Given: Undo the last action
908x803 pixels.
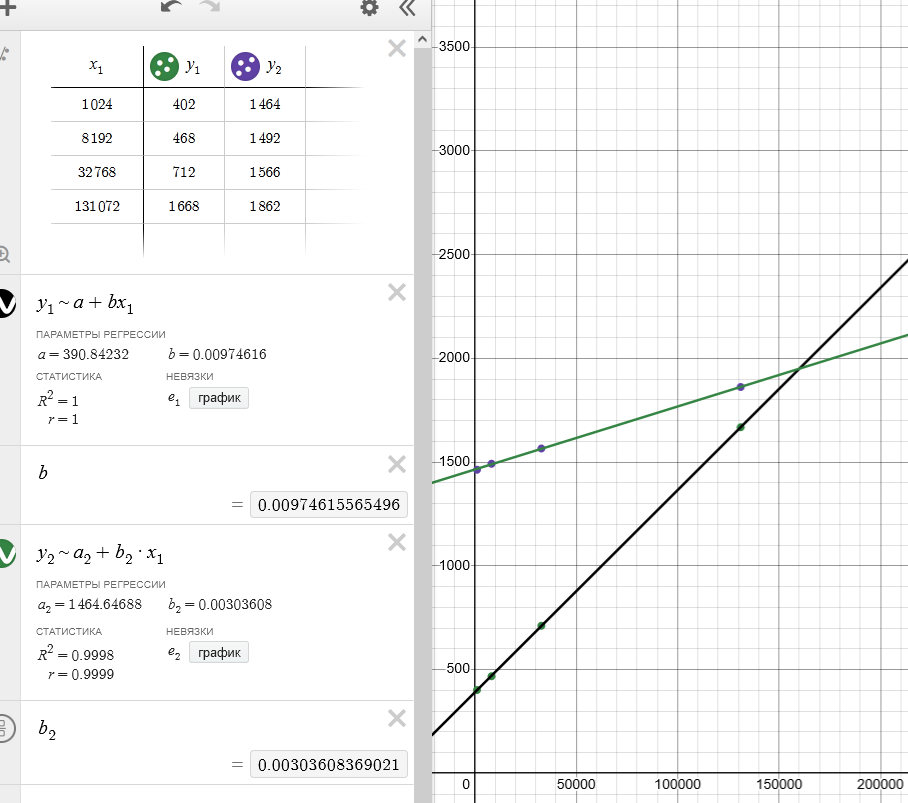Looking at the screenshot, I should (172, 8).
